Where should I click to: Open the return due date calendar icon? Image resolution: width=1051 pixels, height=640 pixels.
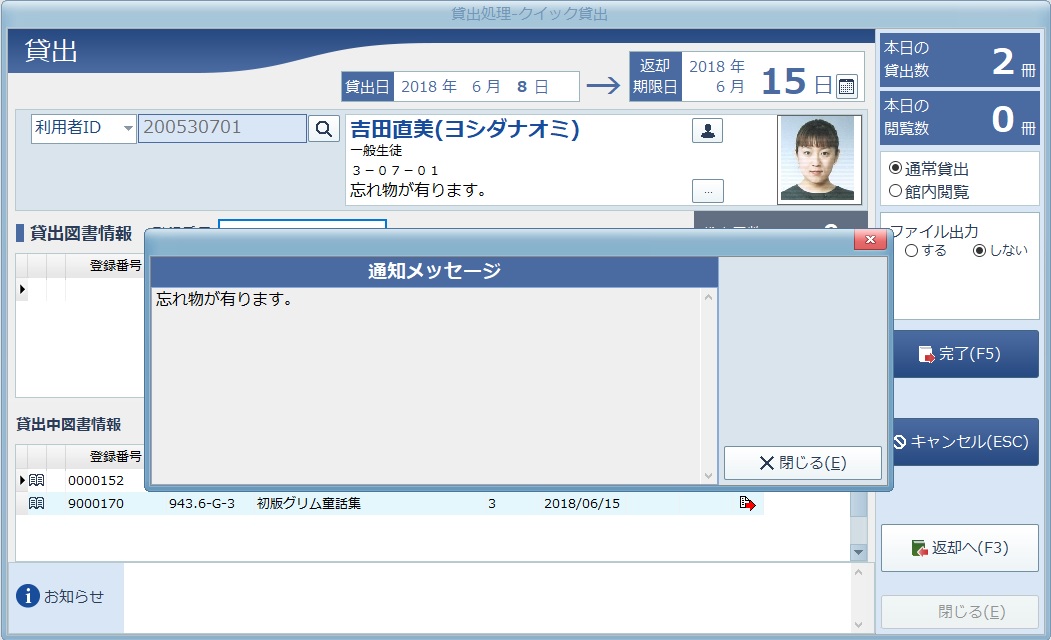coord(847,86)
